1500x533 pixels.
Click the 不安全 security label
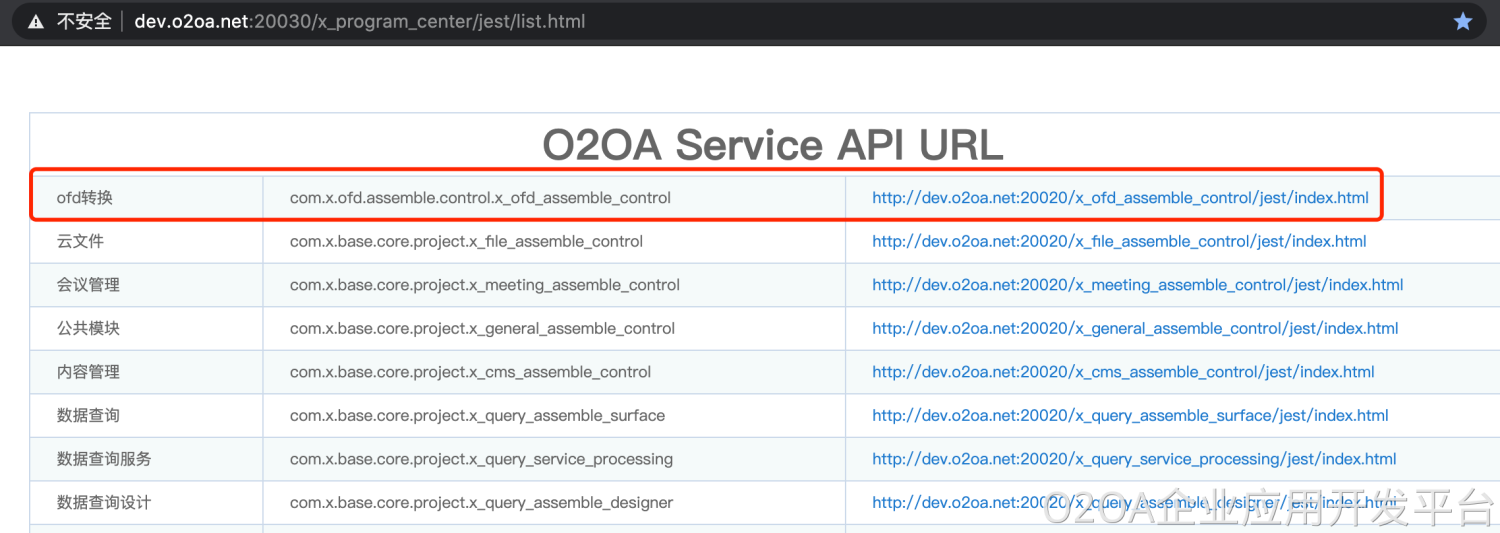84,22
